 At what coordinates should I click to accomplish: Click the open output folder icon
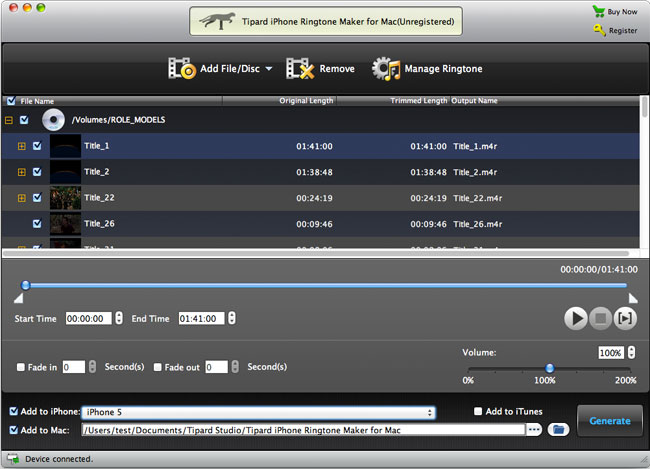(558, 430)
